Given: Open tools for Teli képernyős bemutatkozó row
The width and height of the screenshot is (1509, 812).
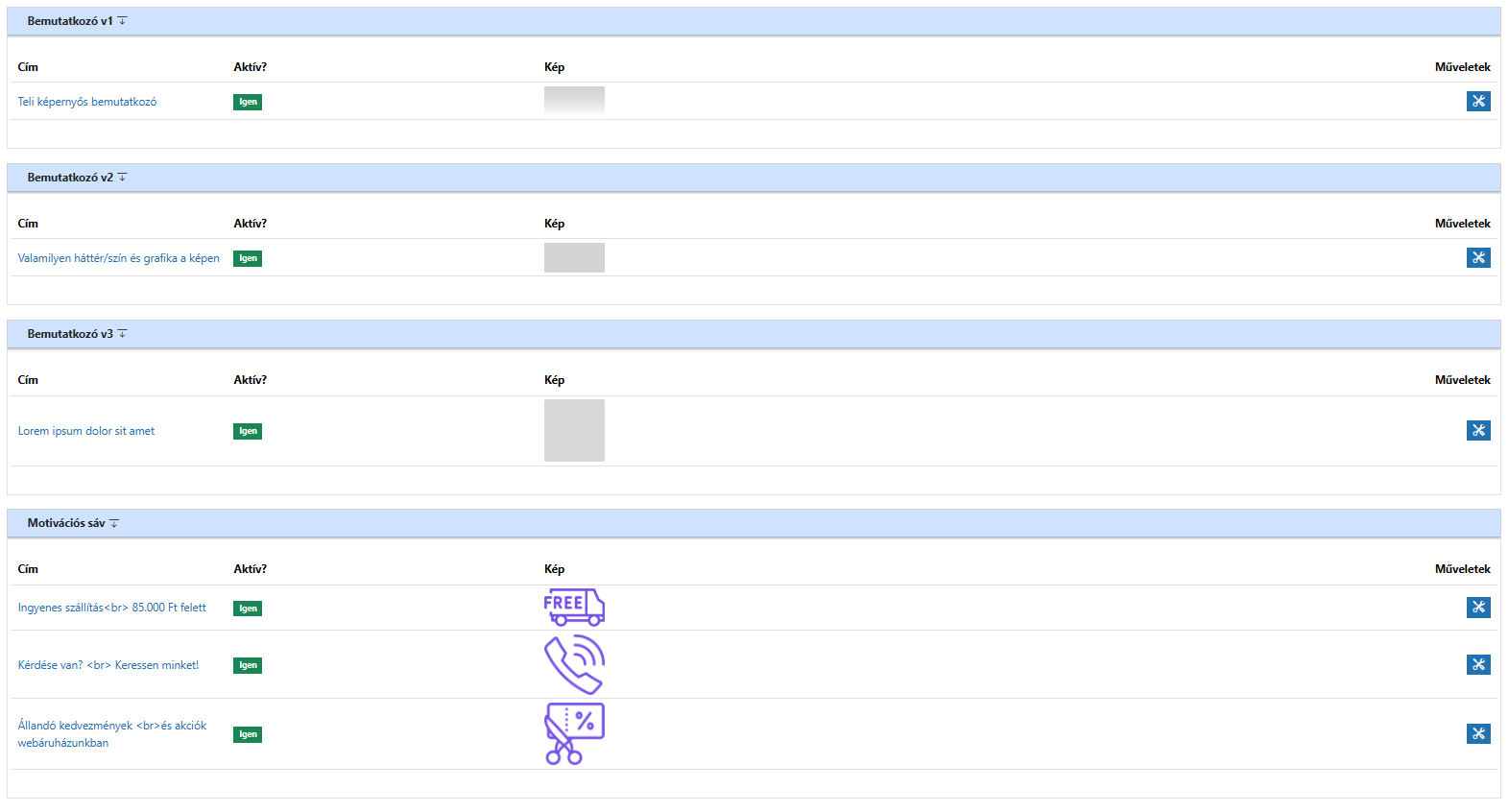Looking at the screenshot, I should pos(1477,101).
